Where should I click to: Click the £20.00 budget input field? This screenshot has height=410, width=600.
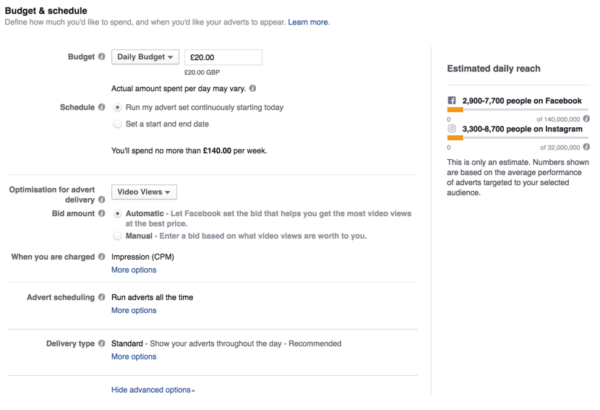click(223, 57)
